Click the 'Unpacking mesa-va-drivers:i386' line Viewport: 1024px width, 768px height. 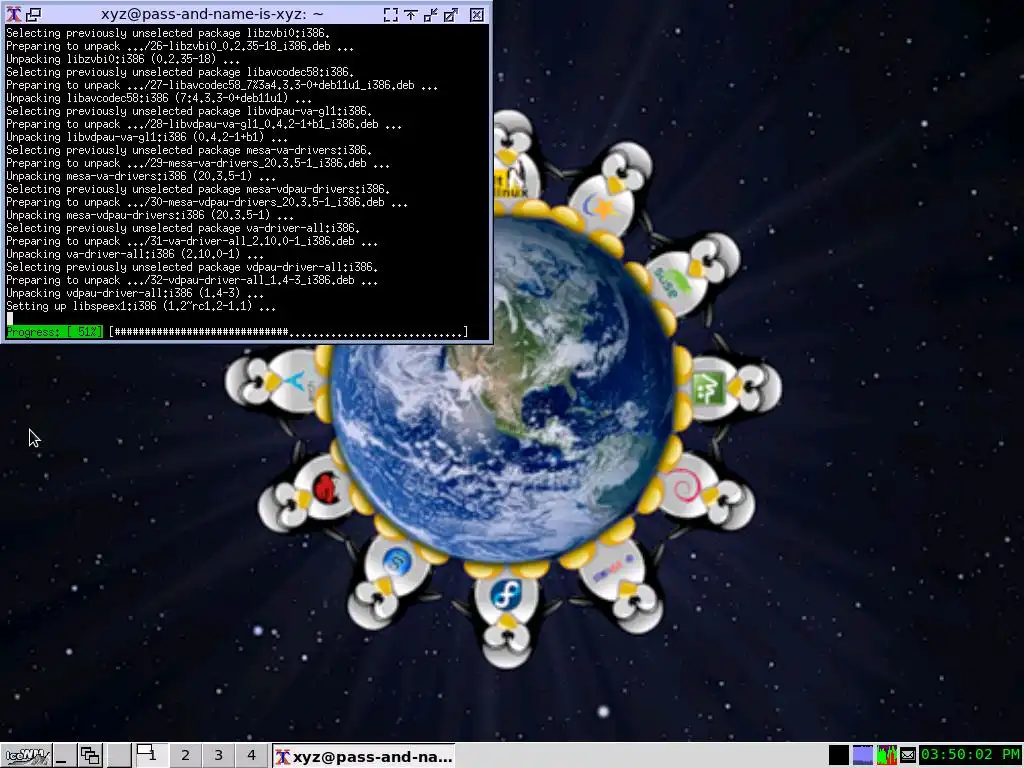point(140,176)
